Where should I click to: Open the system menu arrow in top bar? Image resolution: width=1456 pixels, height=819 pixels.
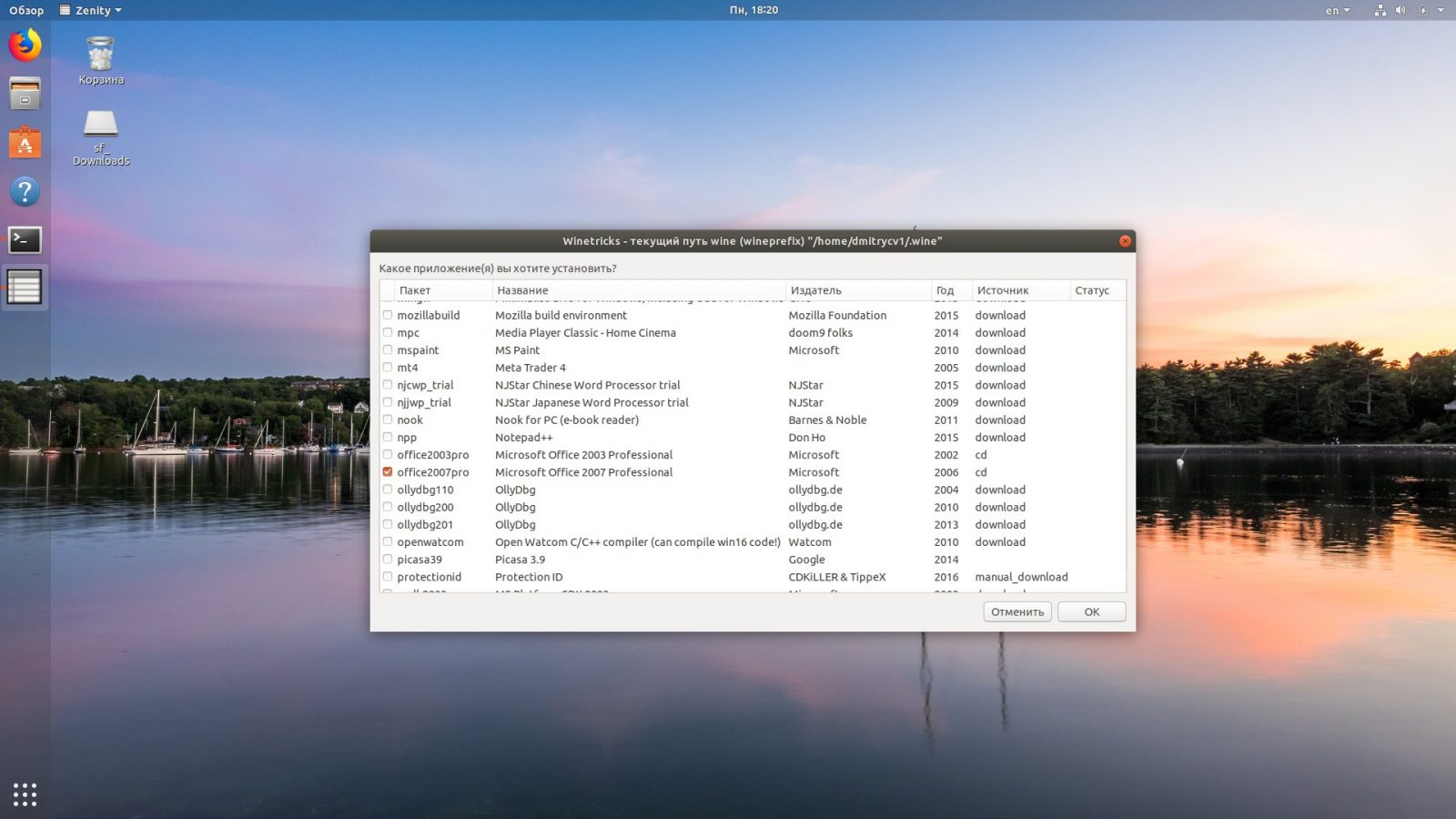coord(1441,10)
